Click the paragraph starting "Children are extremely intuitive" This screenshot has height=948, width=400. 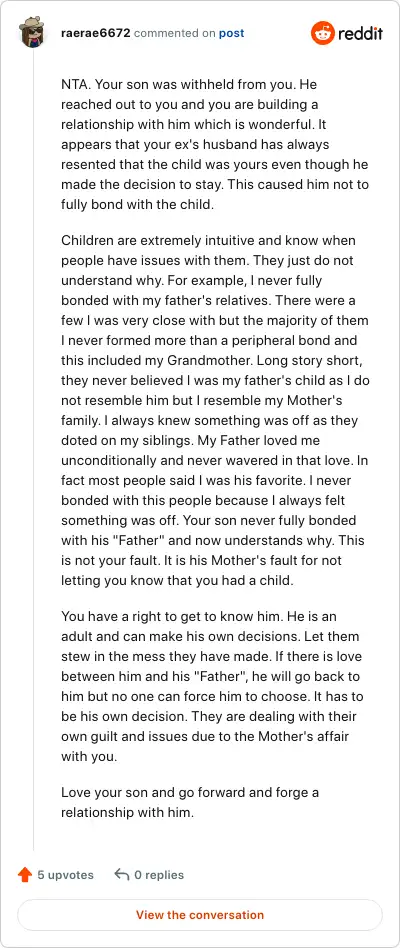(x=215, y=411)
